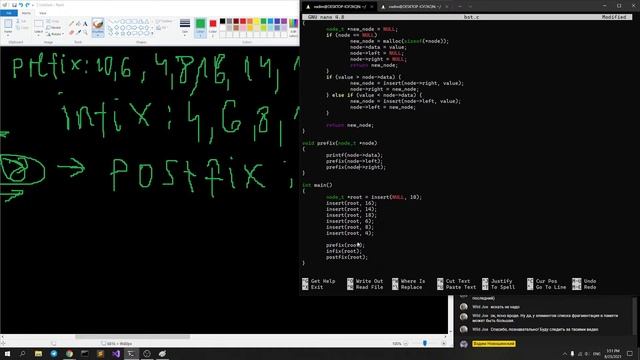Select the Text tool in Paint

pos(85,24)
